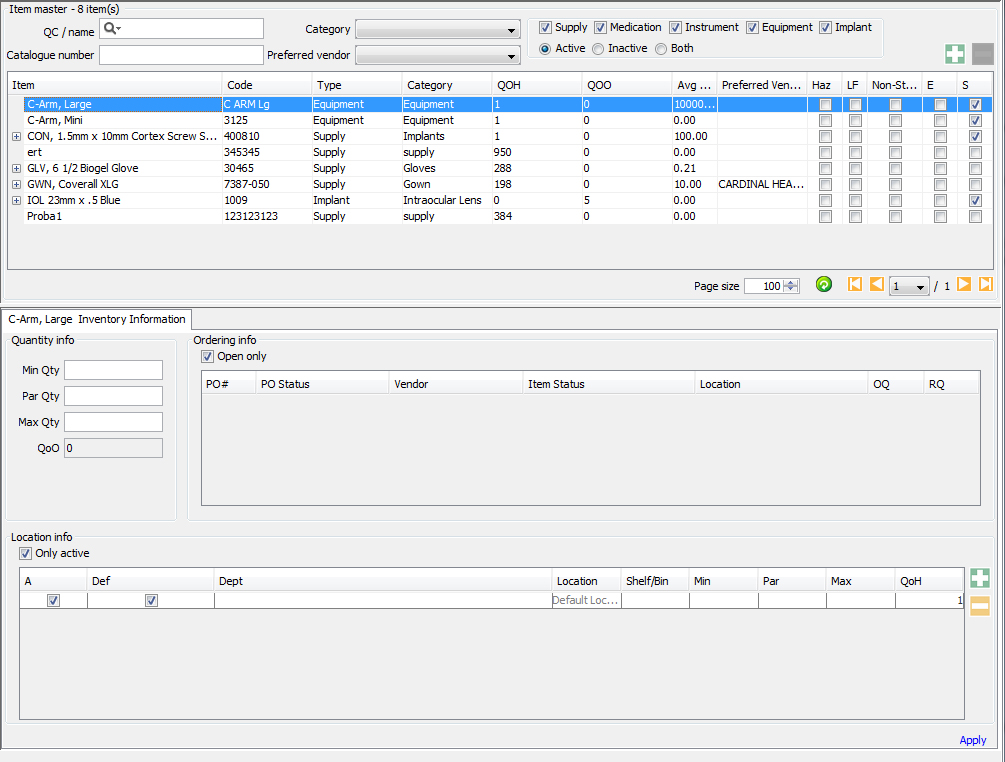Image resolution: width=1005 pixels, height=762 pixels.
Task: Select the Inactive radio button
Action: 598,49
